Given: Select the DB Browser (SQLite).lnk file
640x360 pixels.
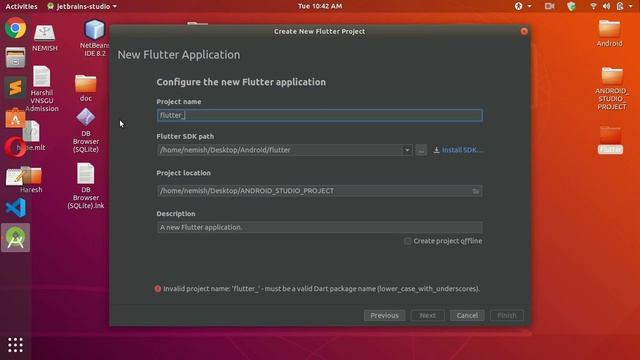Looking at the screenshot, I should click(86, 186).
